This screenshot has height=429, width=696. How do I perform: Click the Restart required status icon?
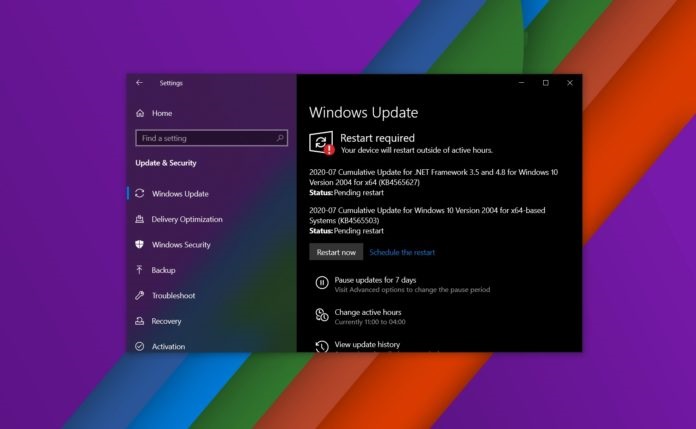coord(321,143)
